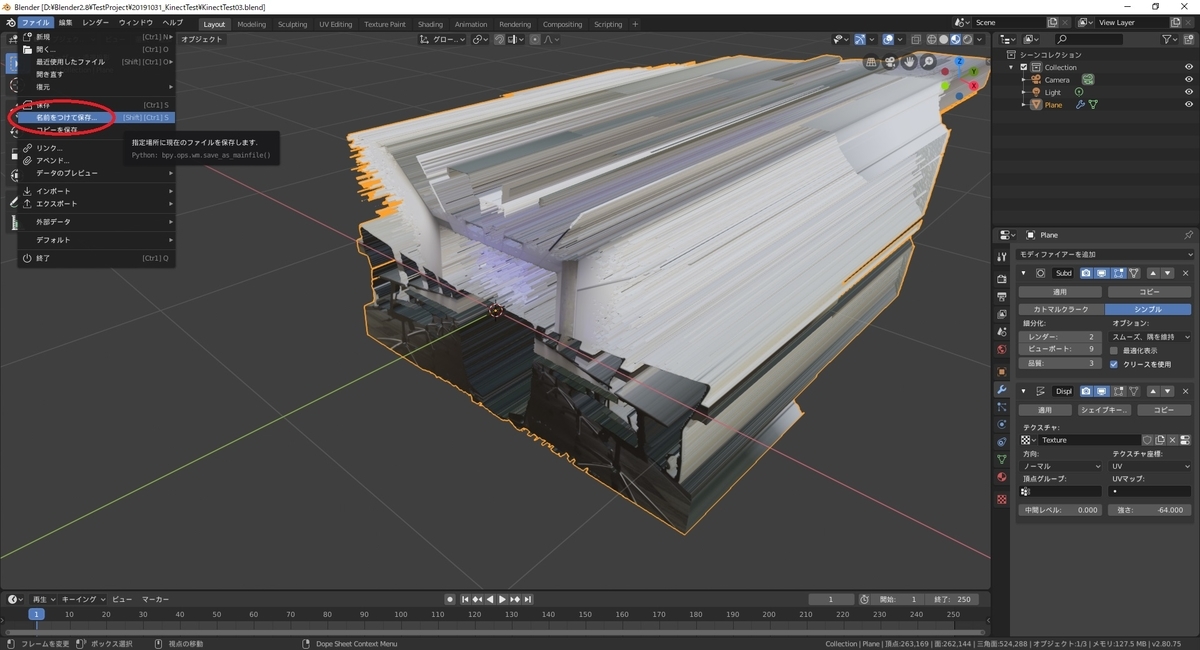The width and height of the screenshot is (1200, 650).
Task: Collapse the Subd modifier panel
Action: (1023, 273)
